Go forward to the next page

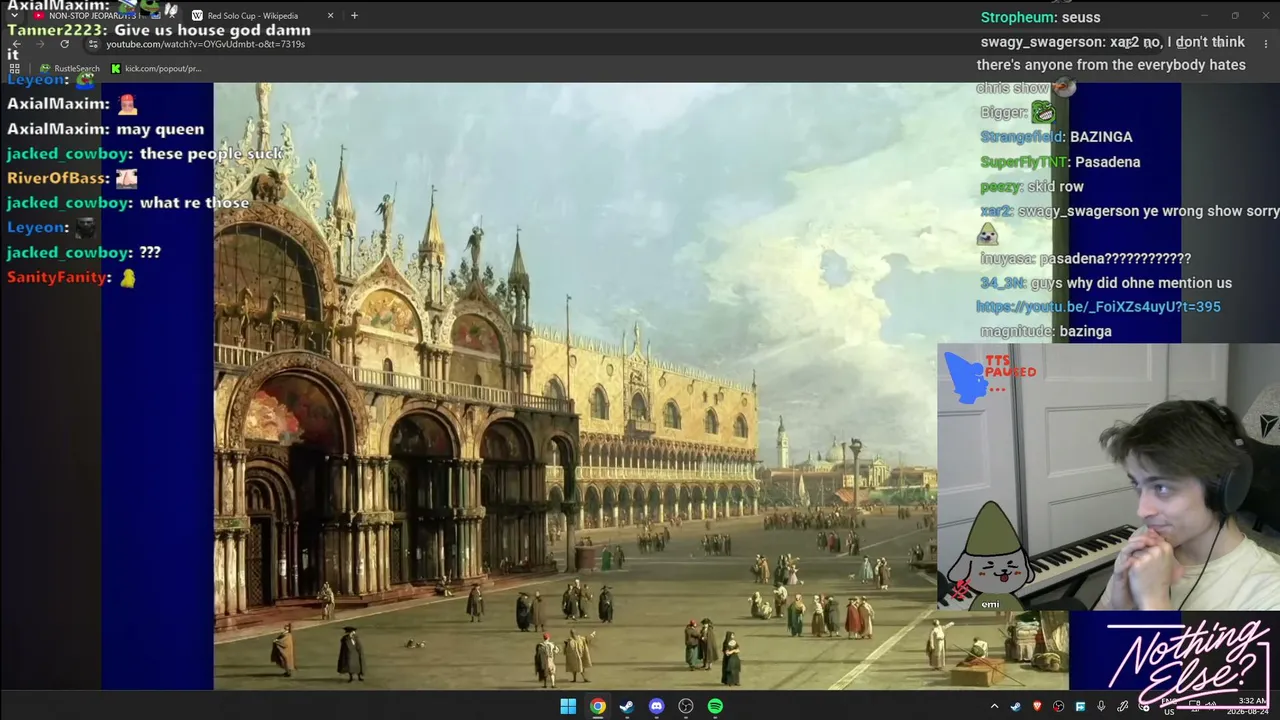click(x=39, y=44)
